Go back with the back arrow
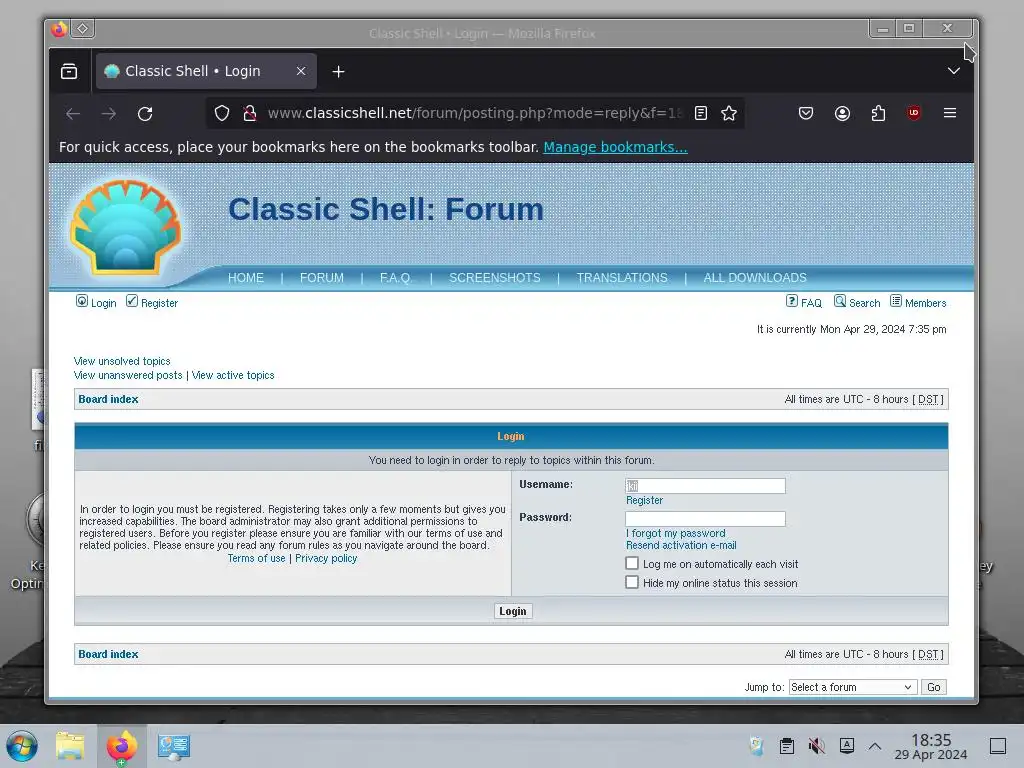This screenshot has height=768, width=1024. pos(73,114)
